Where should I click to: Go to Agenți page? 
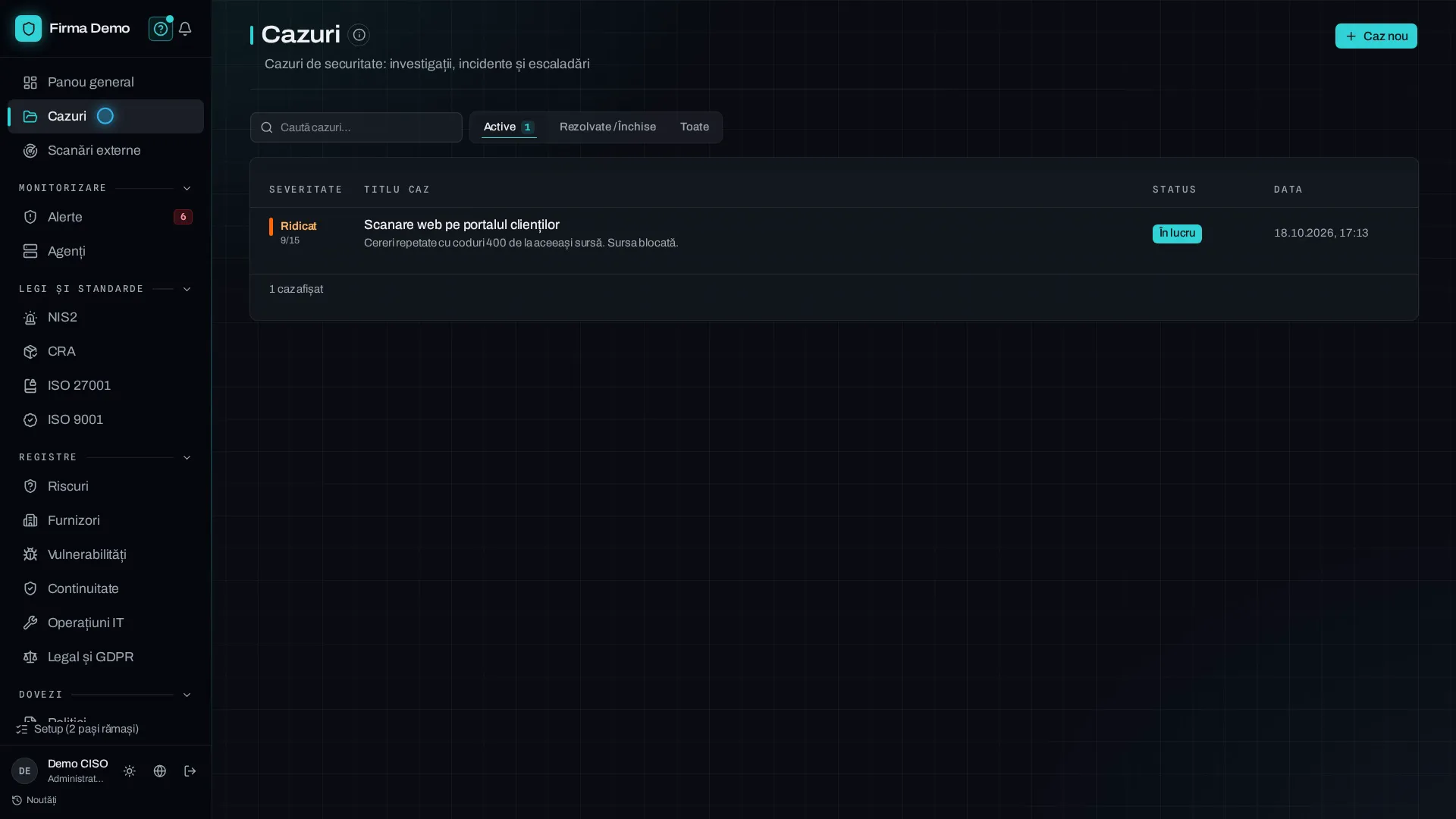(x=105, y=251)
